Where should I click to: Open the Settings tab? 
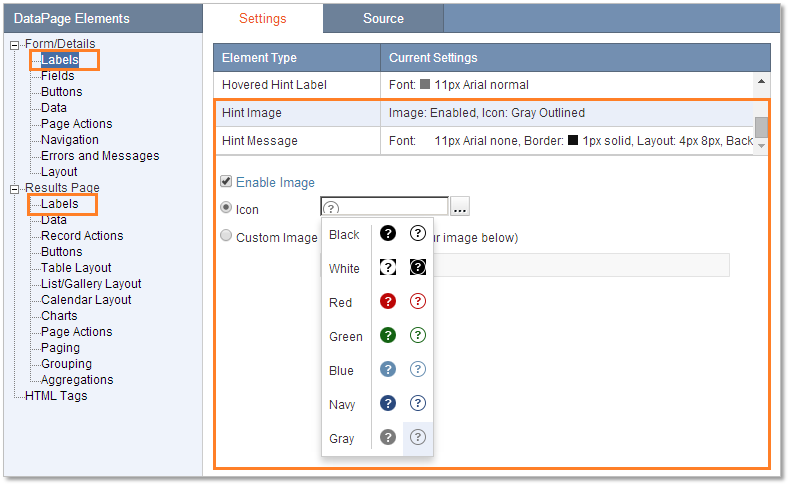263,19
